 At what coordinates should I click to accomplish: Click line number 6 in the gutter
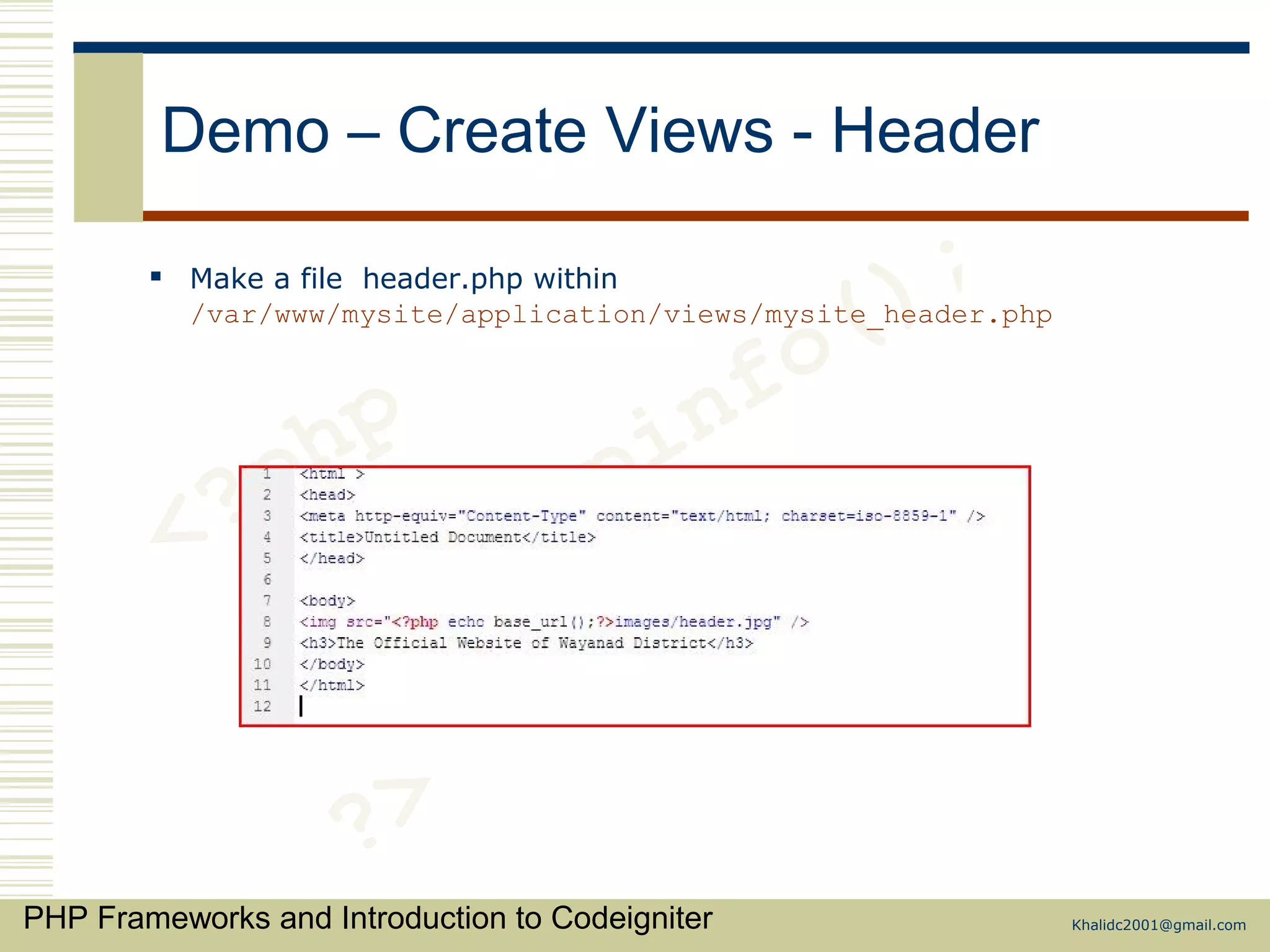pos(267,580)
